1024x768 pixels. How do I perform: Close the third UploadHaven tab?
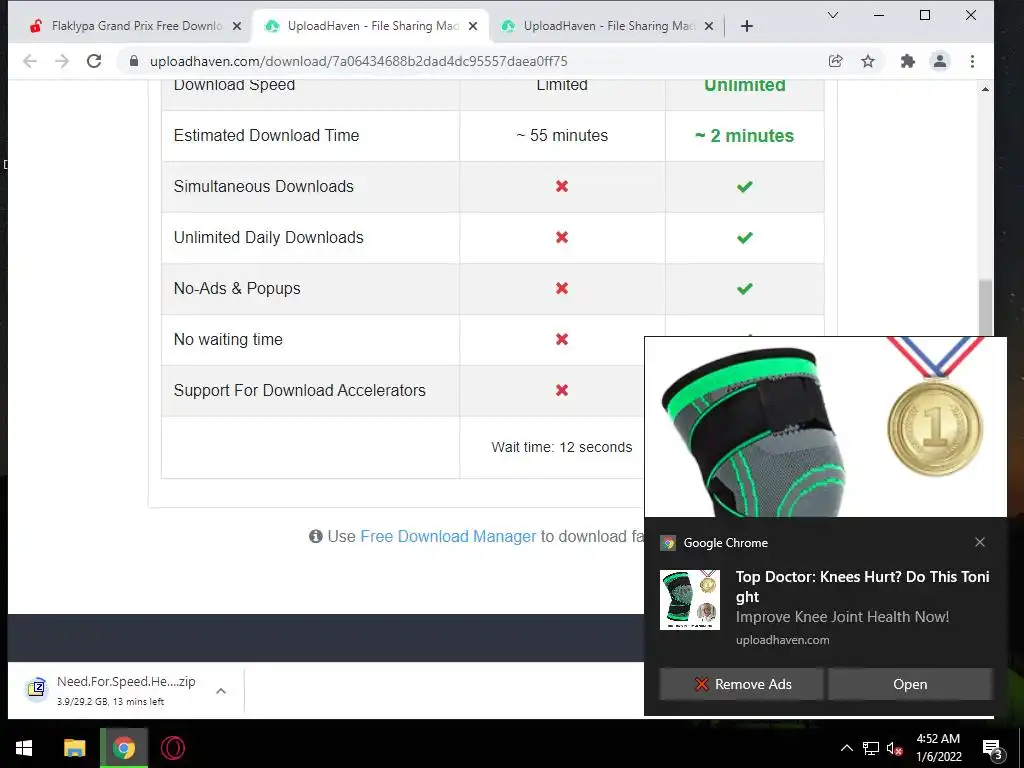pyautogui.click(x=709, y=26)
